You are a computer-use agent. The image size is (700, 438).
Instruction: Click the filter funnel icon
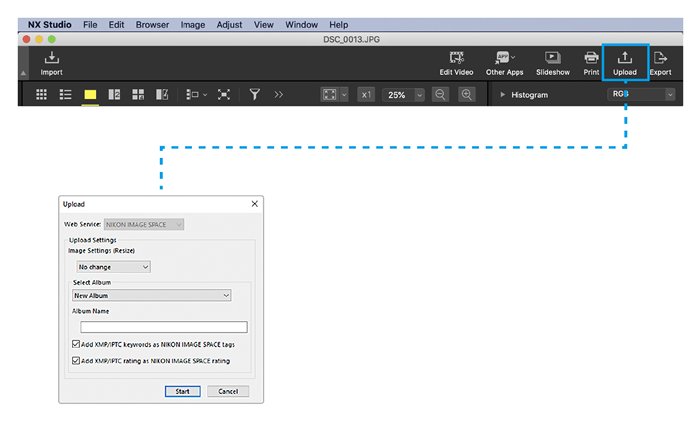(x=255, y=94)
